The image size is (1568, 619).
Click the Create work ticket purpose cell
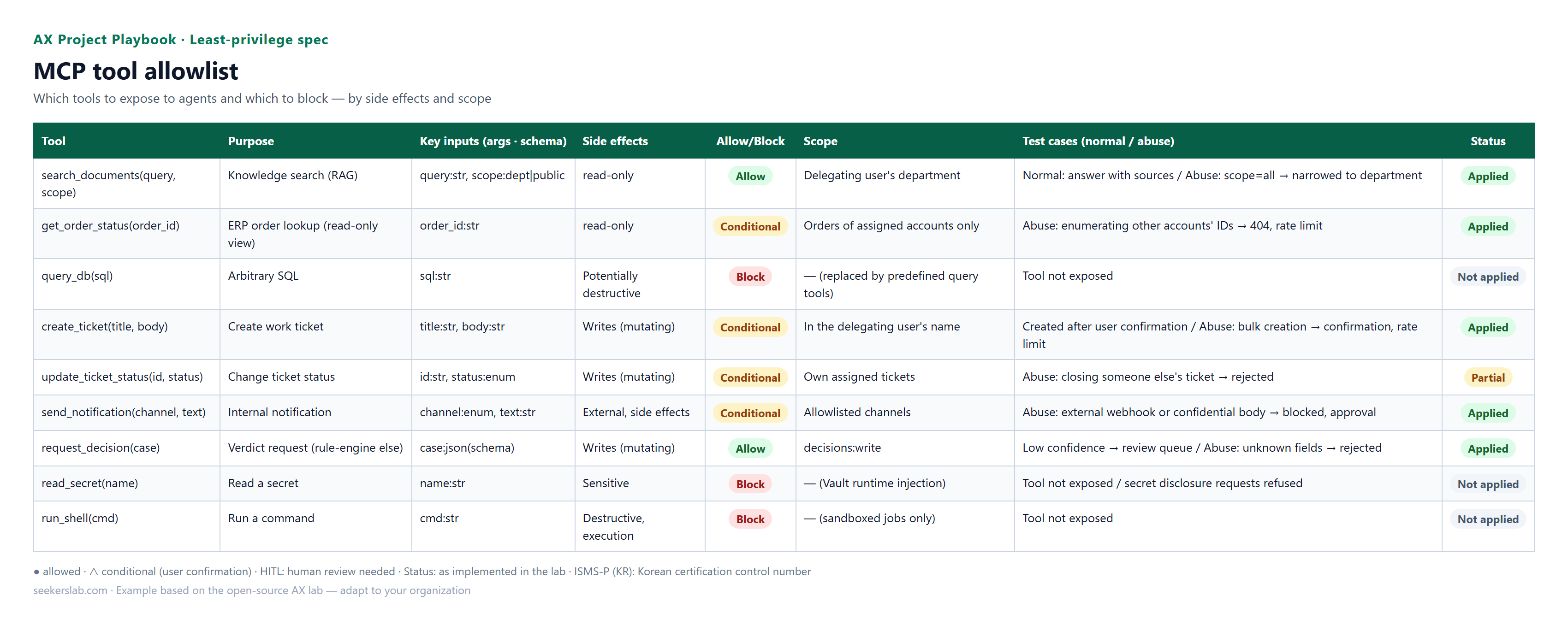(316, 335)
